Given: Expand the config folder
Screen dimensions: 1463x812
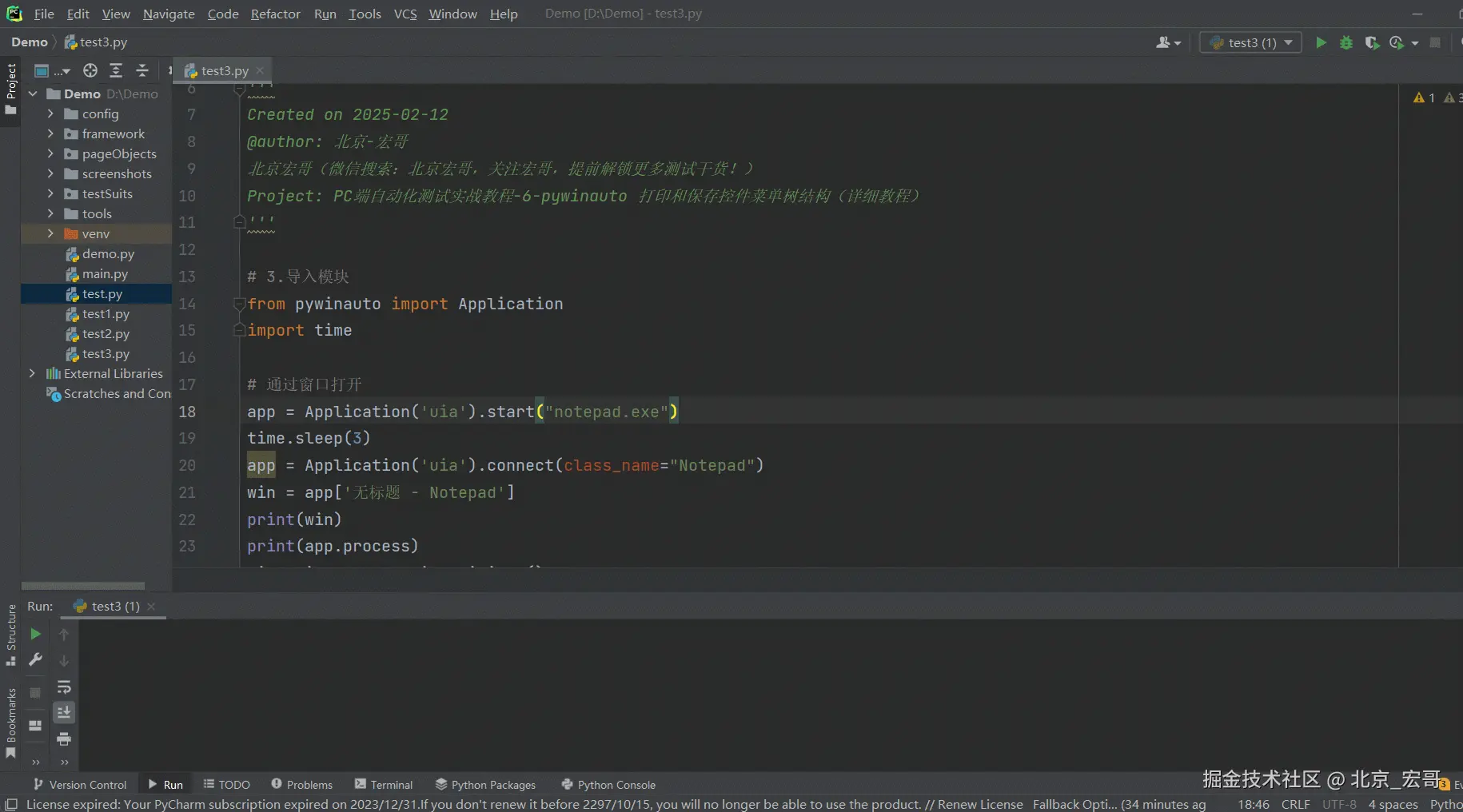Looking at the screenshot, I should [x=50, y=113].
